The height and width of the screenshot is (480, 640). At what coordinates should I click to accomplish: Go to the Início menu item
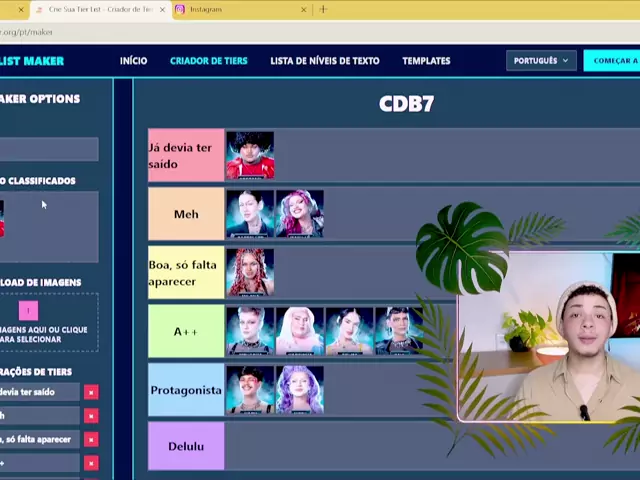[133, 60]
